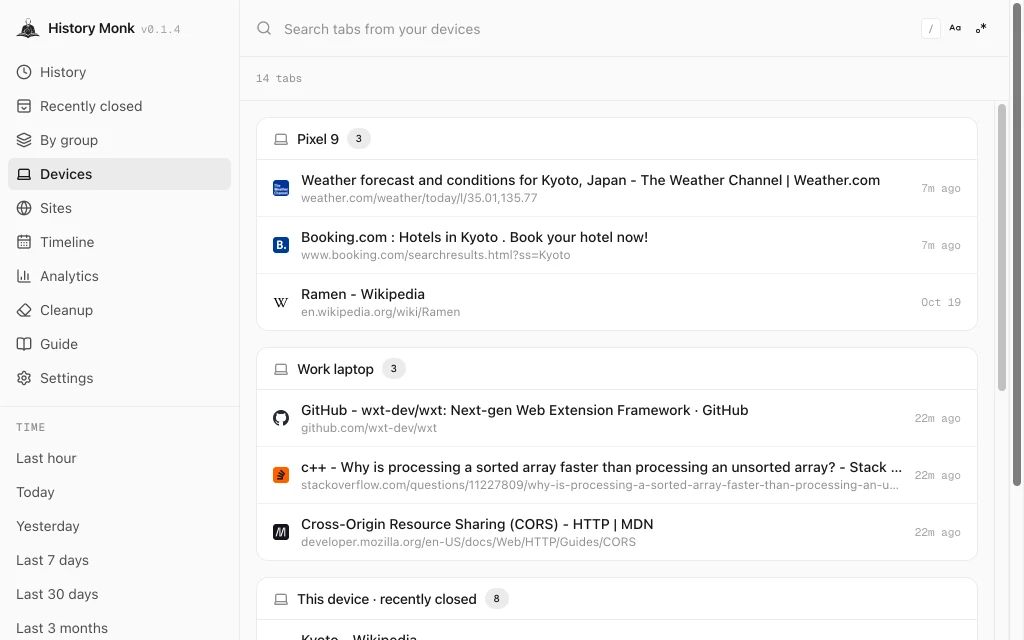Screen dimensions: 1024x640
Task: Open the CORS MDN tab
Action: (616, 532)
